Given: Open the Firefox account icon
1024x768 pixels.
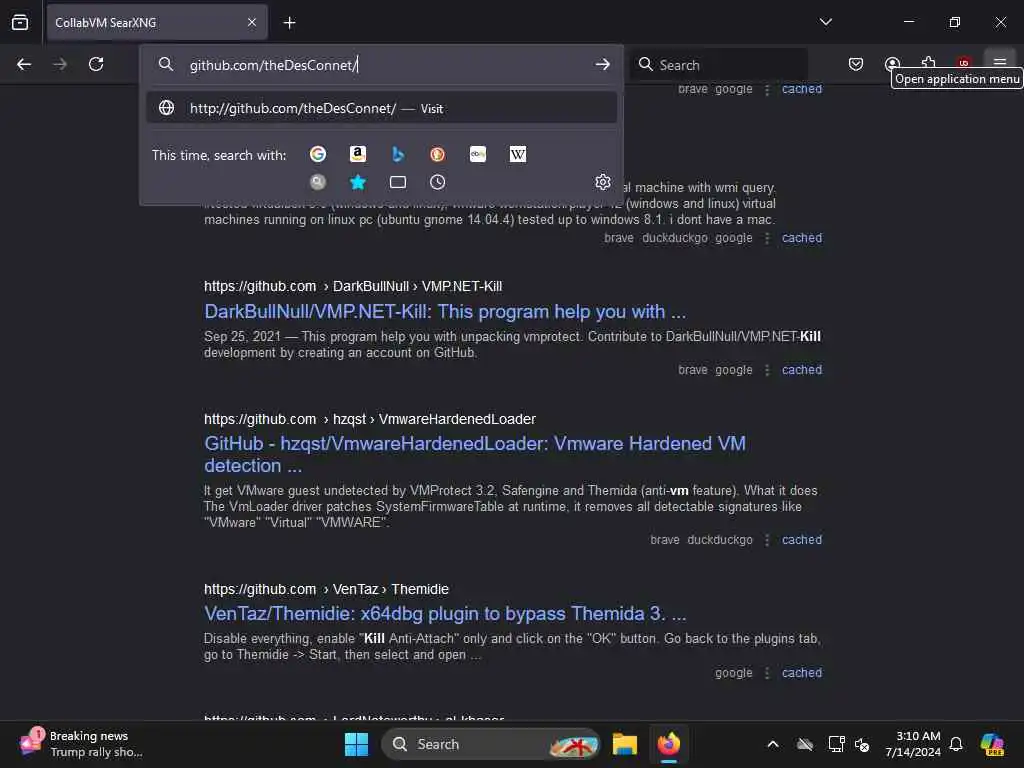Looking at the screenshot, I should pos(892,63).
